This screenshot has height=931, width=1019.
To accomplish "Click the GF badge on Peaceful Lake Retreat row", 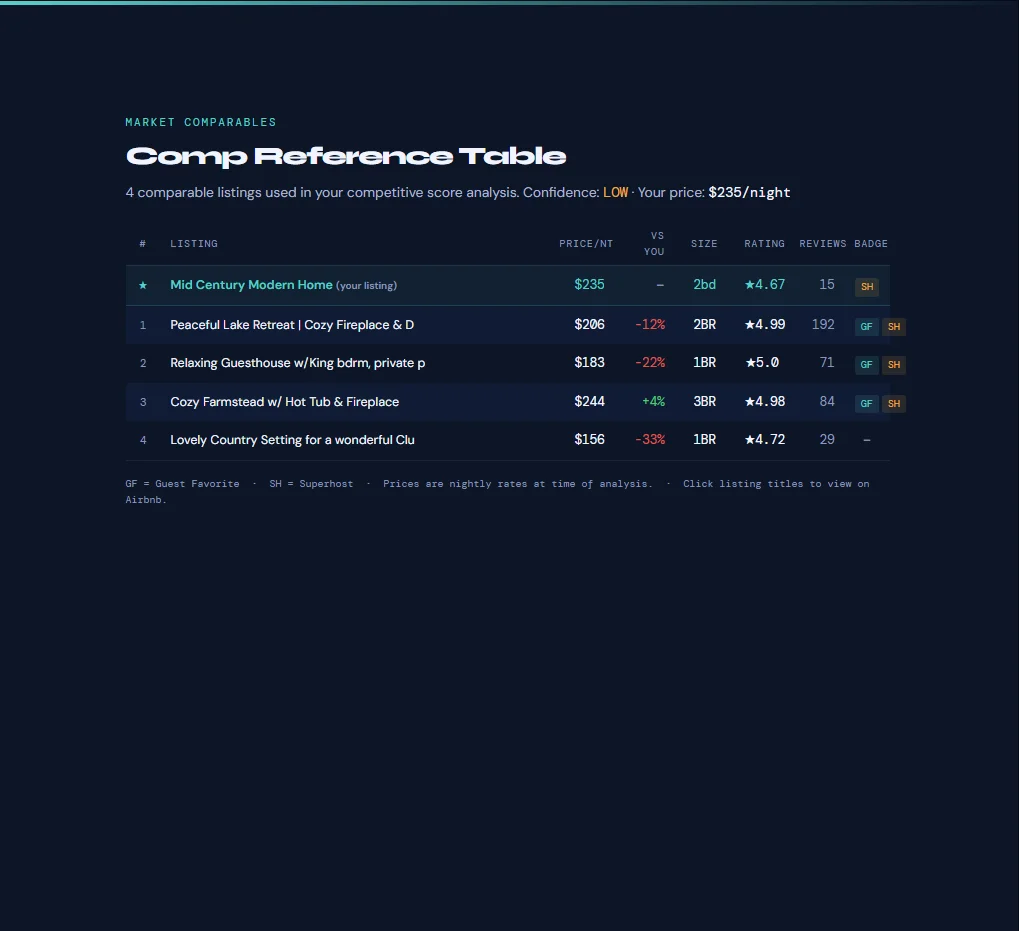I will (x=866, y=326).
